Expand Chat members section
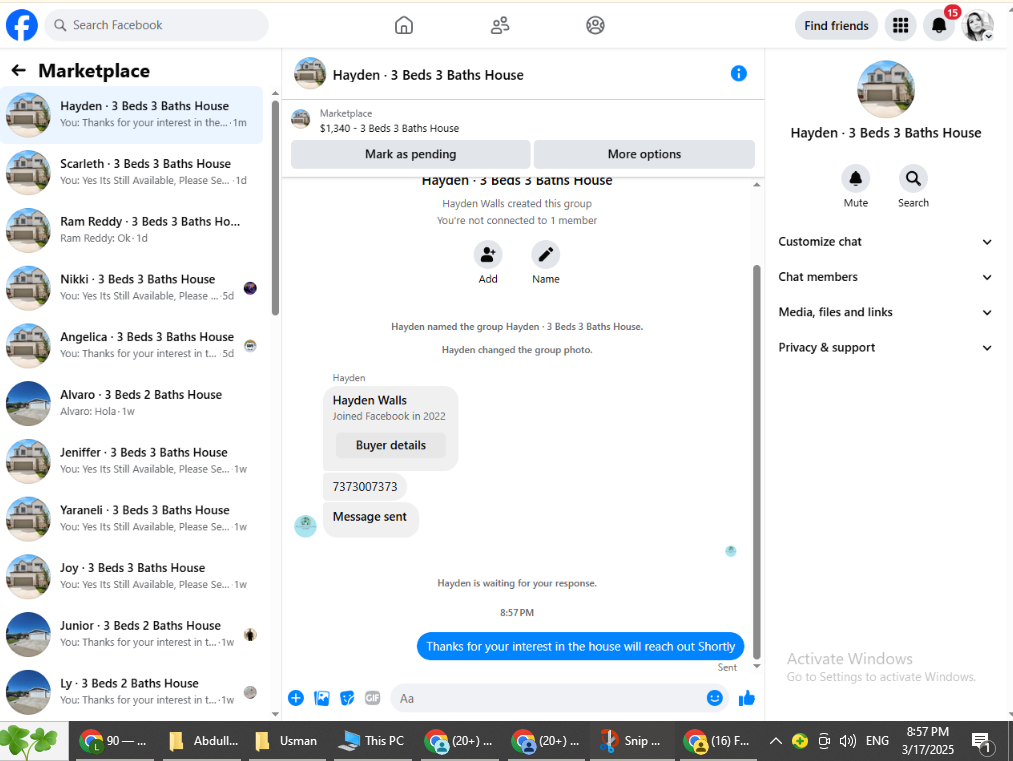The width and height of the screenshot is (1013, 761). click(884, 276)
